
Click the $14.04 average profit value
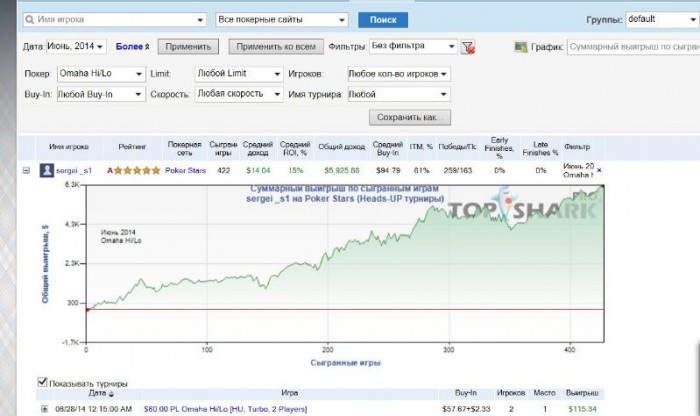point(258,171)
